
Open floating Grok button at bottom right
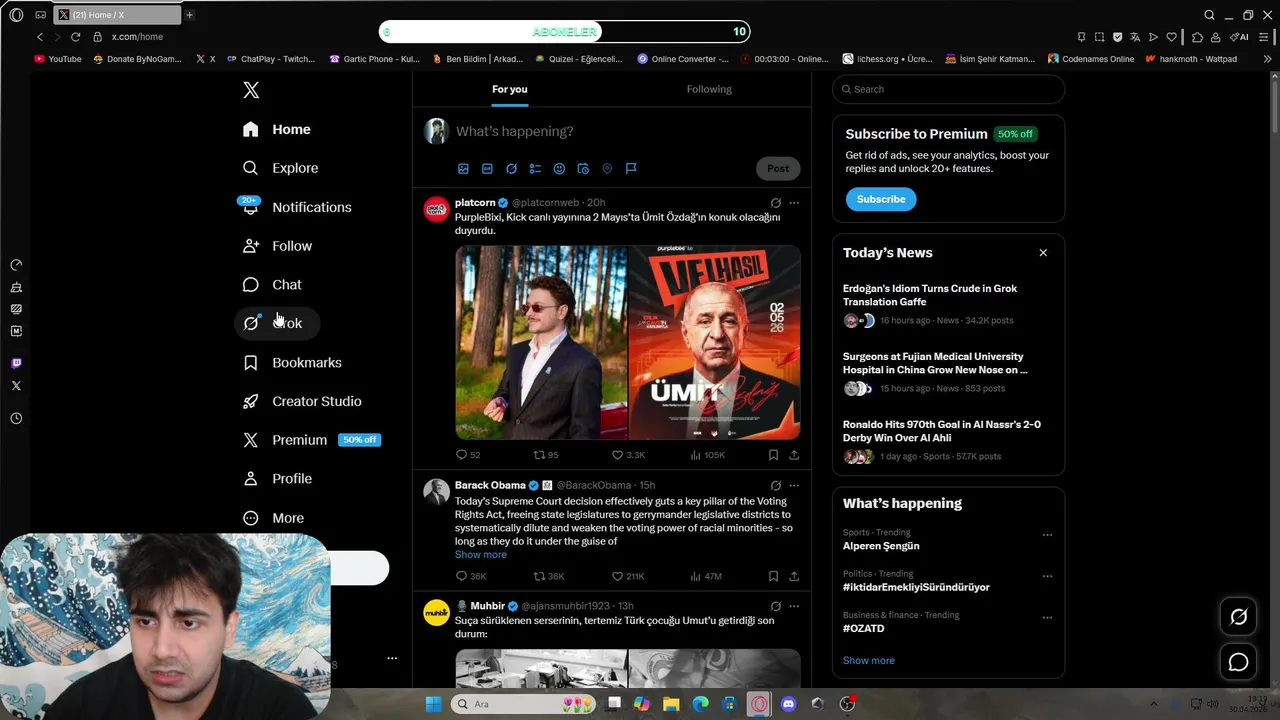coord(1238,617)
